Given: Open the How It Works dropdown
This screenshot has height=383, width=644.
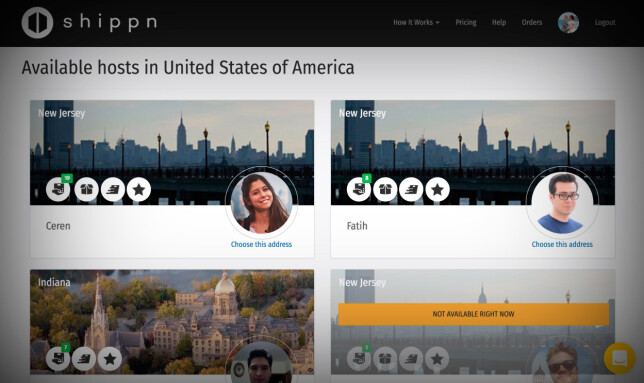Looking at the screenshot, I should (416, 23).
